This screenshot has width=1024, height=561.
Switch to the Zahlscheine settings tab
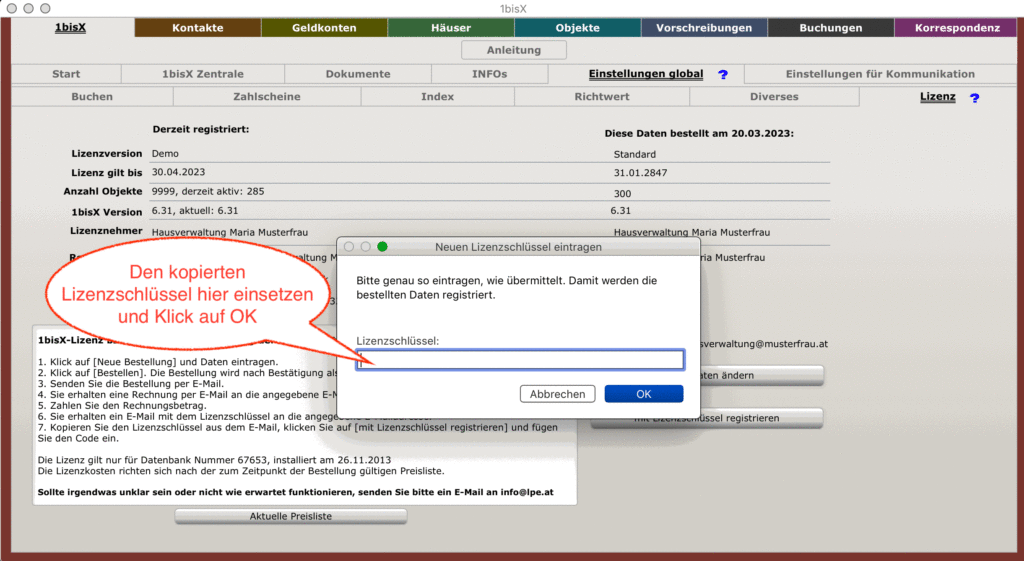click(267, 97)
